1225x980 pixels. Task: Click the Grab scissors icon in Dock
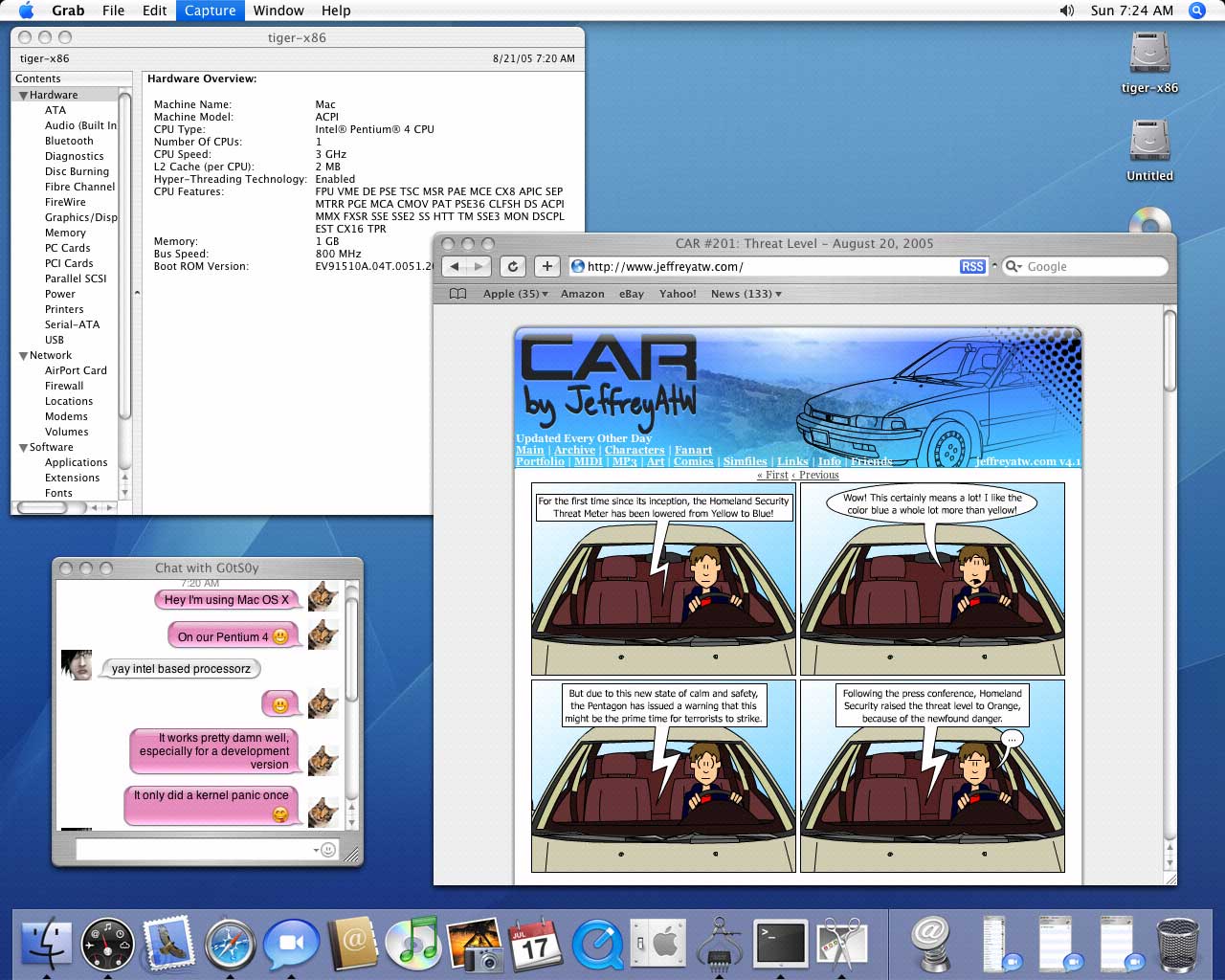point(842,943)
